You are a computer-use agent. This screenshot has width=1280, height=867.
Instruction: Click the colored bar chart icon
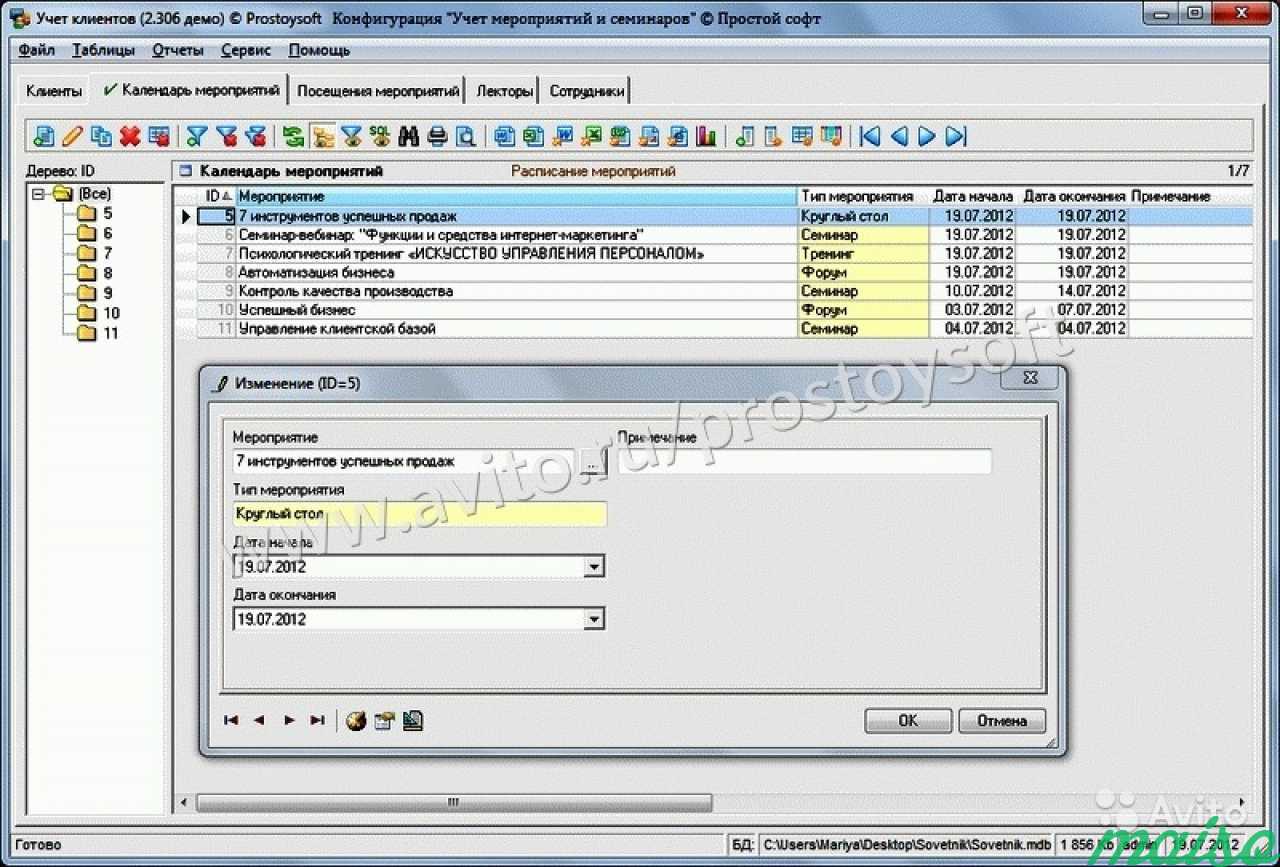point(706,136)
